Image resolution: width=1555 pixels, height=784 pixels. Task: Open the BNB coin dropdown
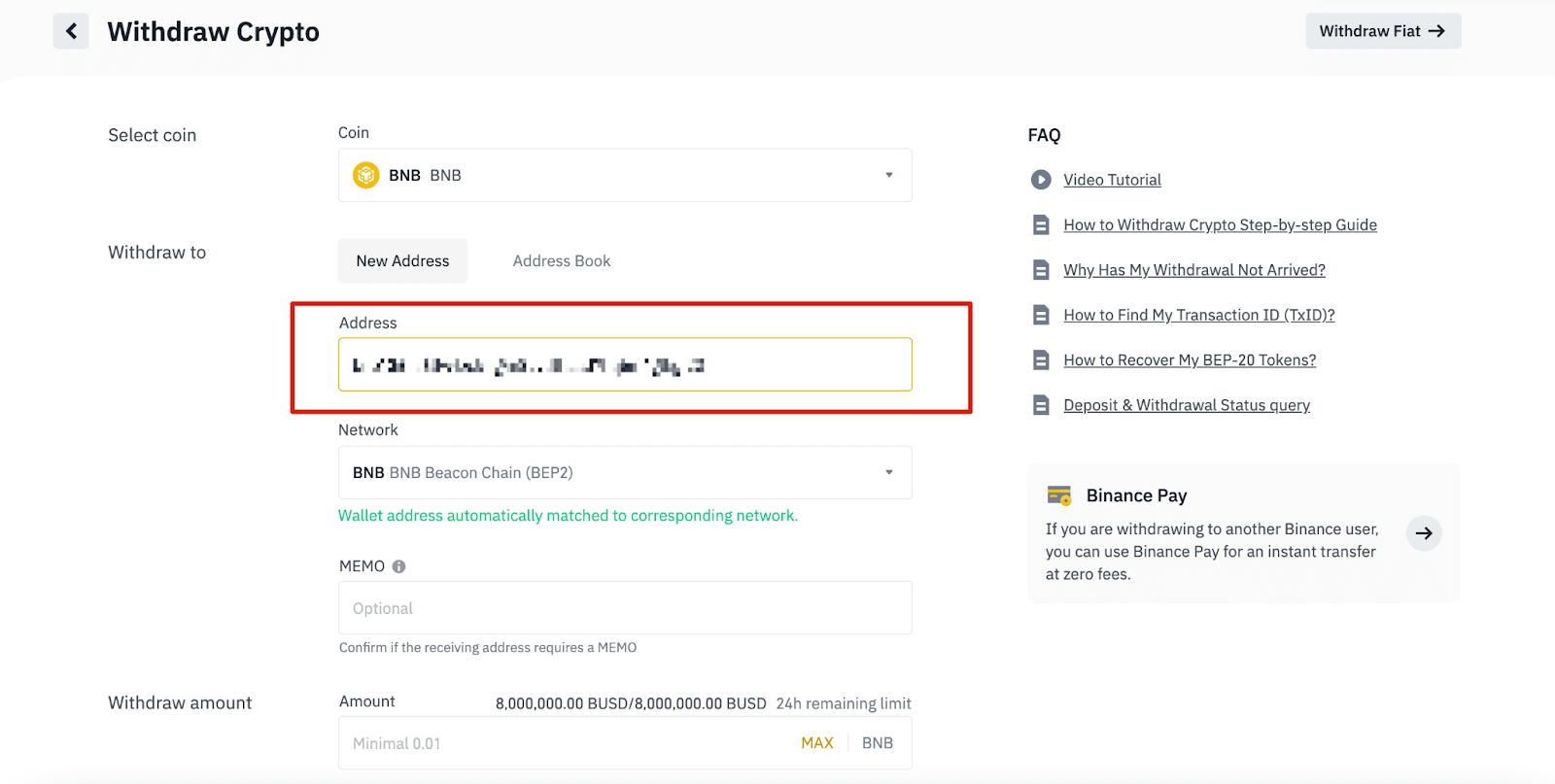pos(625,175)
